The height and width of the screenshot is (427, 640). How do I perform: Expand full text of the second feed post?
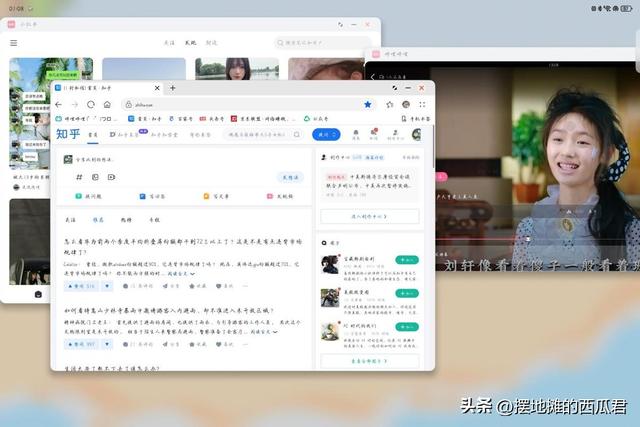[x=264, y=332]
